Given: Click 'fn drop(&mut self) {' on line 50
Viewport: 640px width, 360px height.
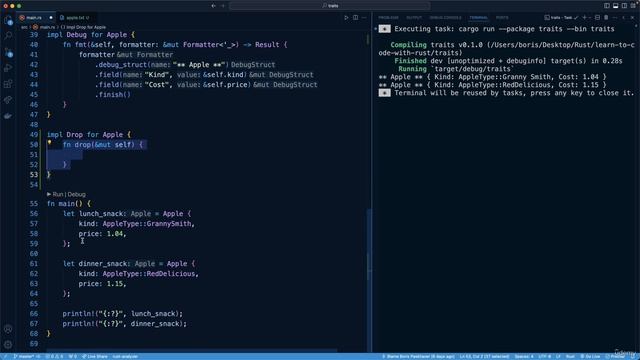Looking at the screenshot, I should [102, 144].
